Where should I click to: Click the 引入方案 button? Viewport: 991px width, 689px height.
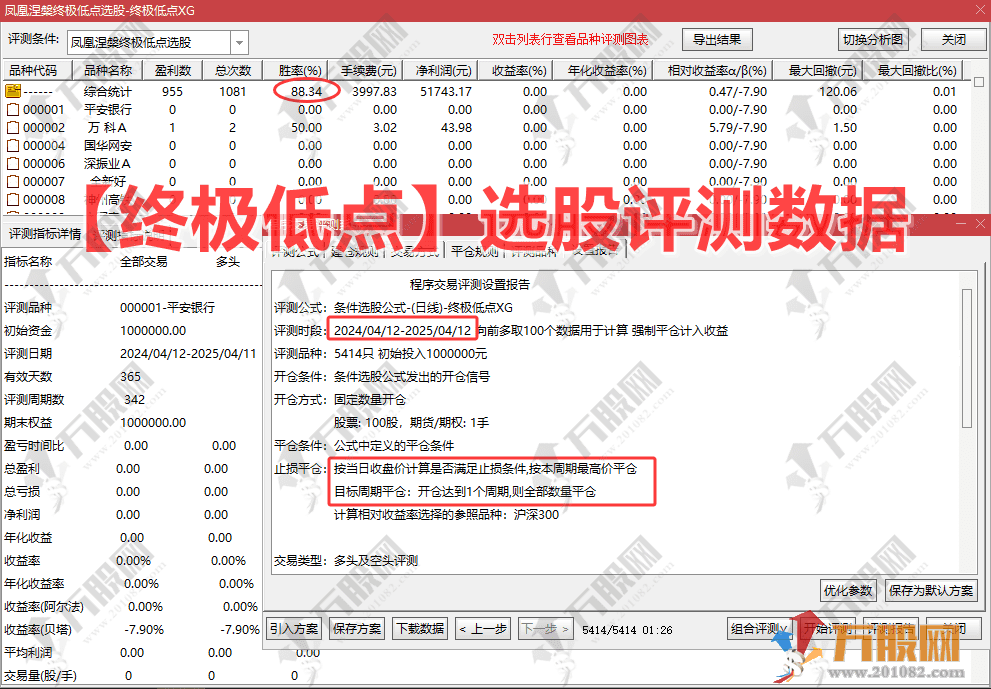tap(294, 629)
